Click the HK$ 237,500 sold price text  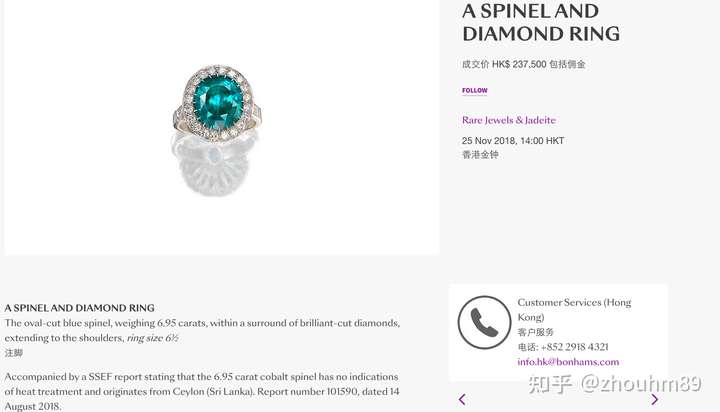point(519,64)
